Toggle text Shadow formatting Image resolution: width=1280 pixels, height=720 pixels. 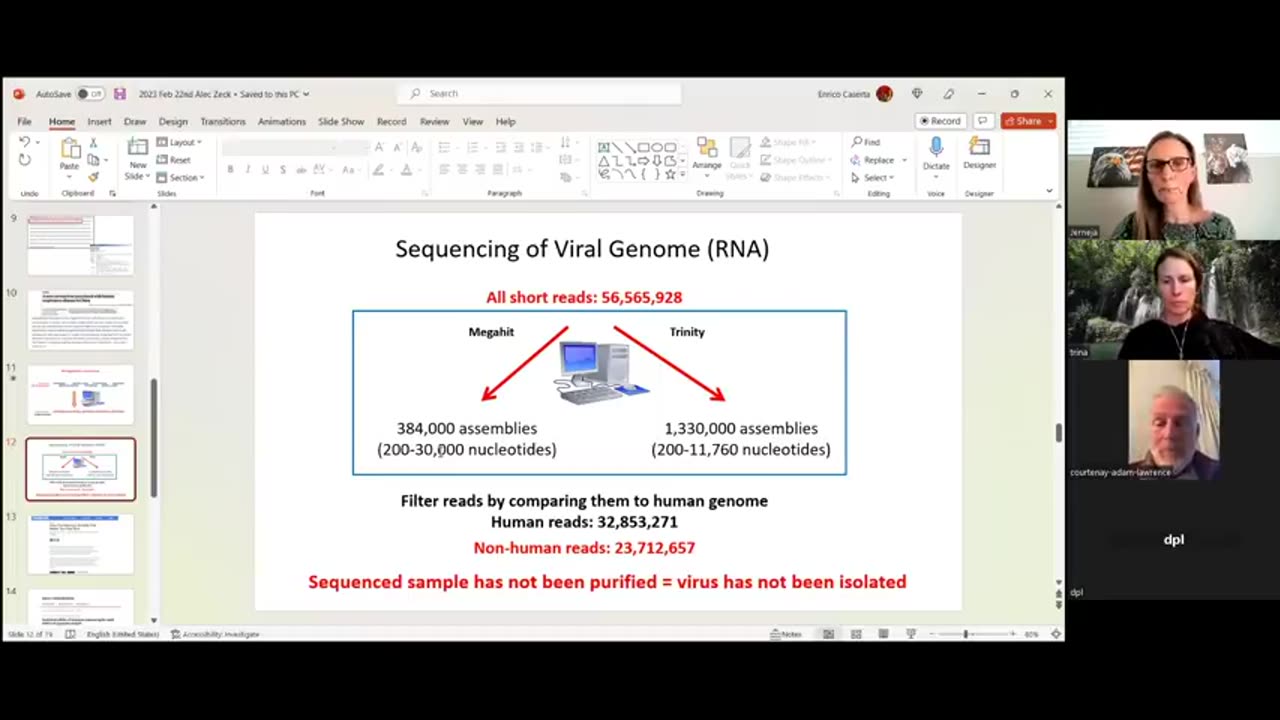(x=283, y=170)
